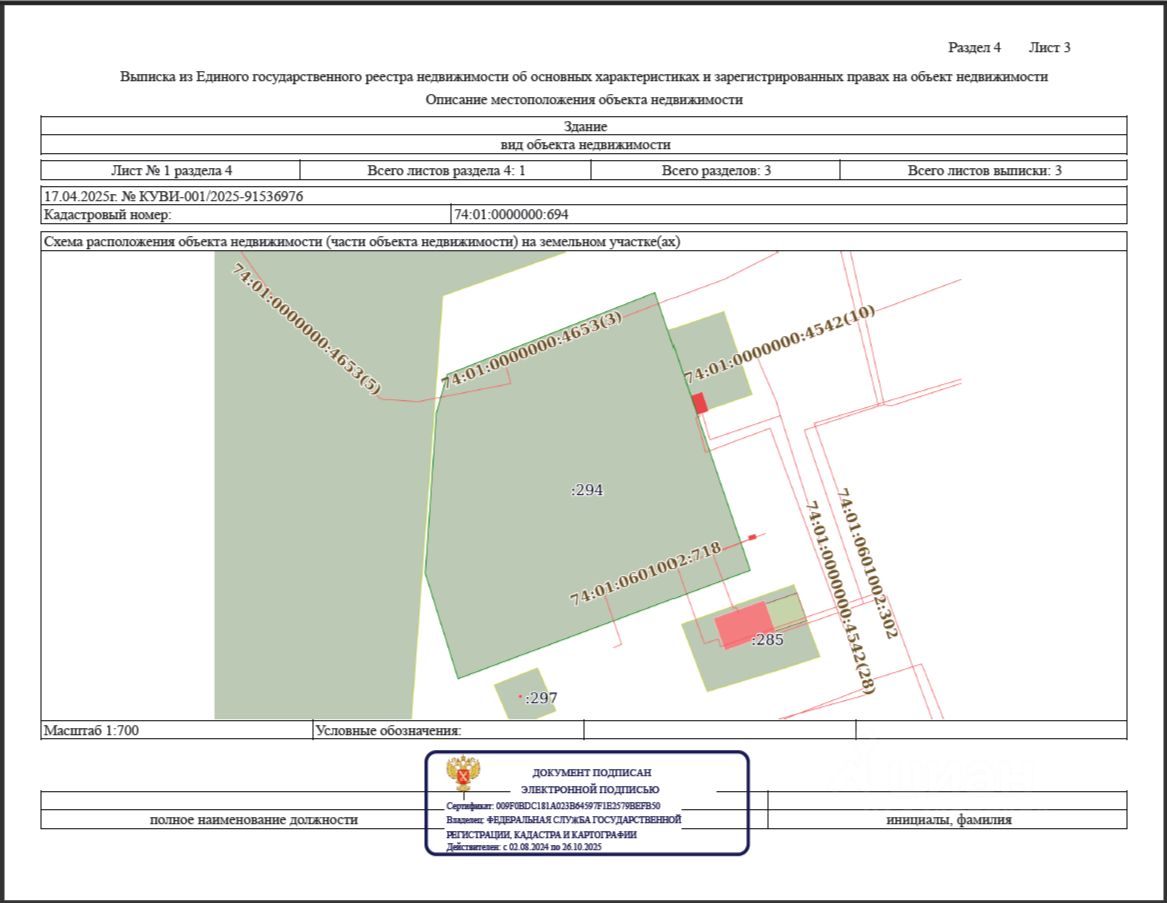The height and width of the screenshot is (903, 1167).
Task: Click parcel label ":294" on the map
Action: pyautogui.click(x=586, y=490)
